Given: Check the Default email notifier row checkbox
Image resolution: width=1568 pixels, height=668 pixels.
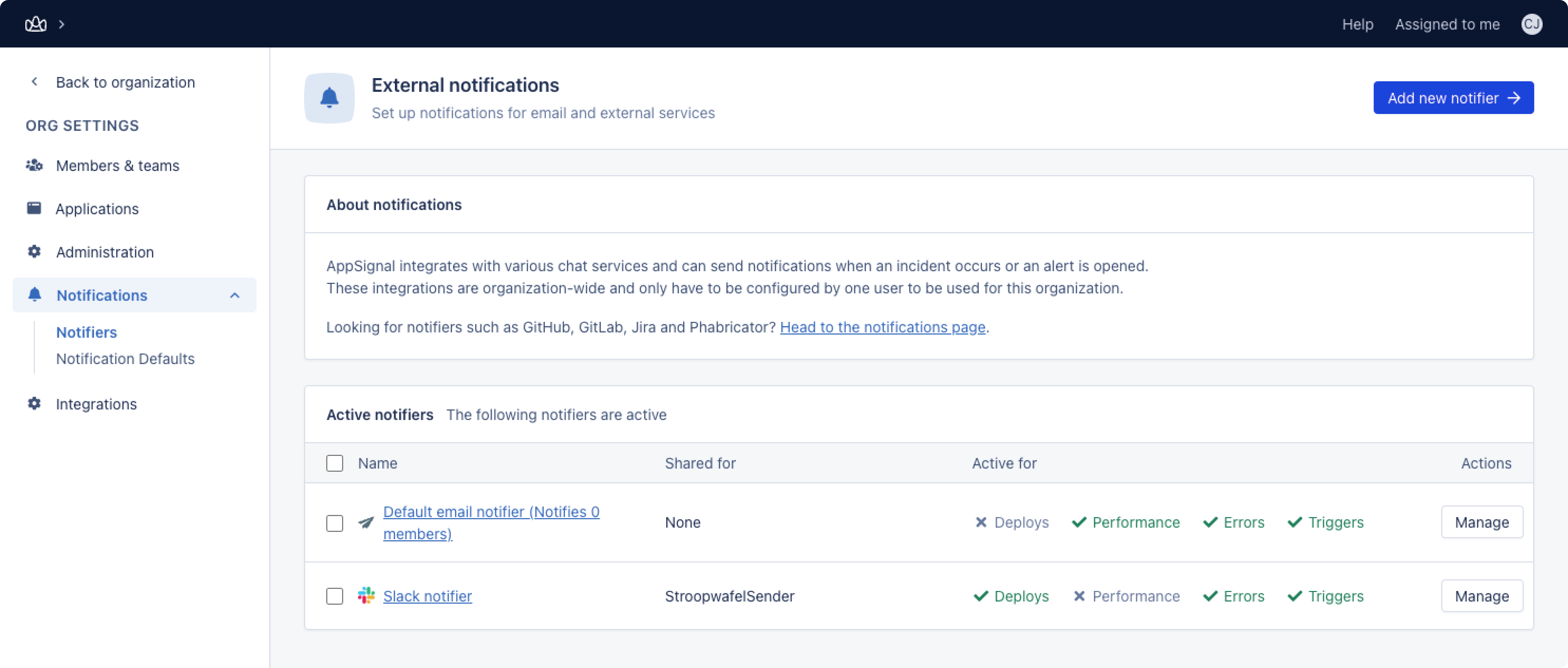Looking at the screenshot, I should [x=335, y=523].
